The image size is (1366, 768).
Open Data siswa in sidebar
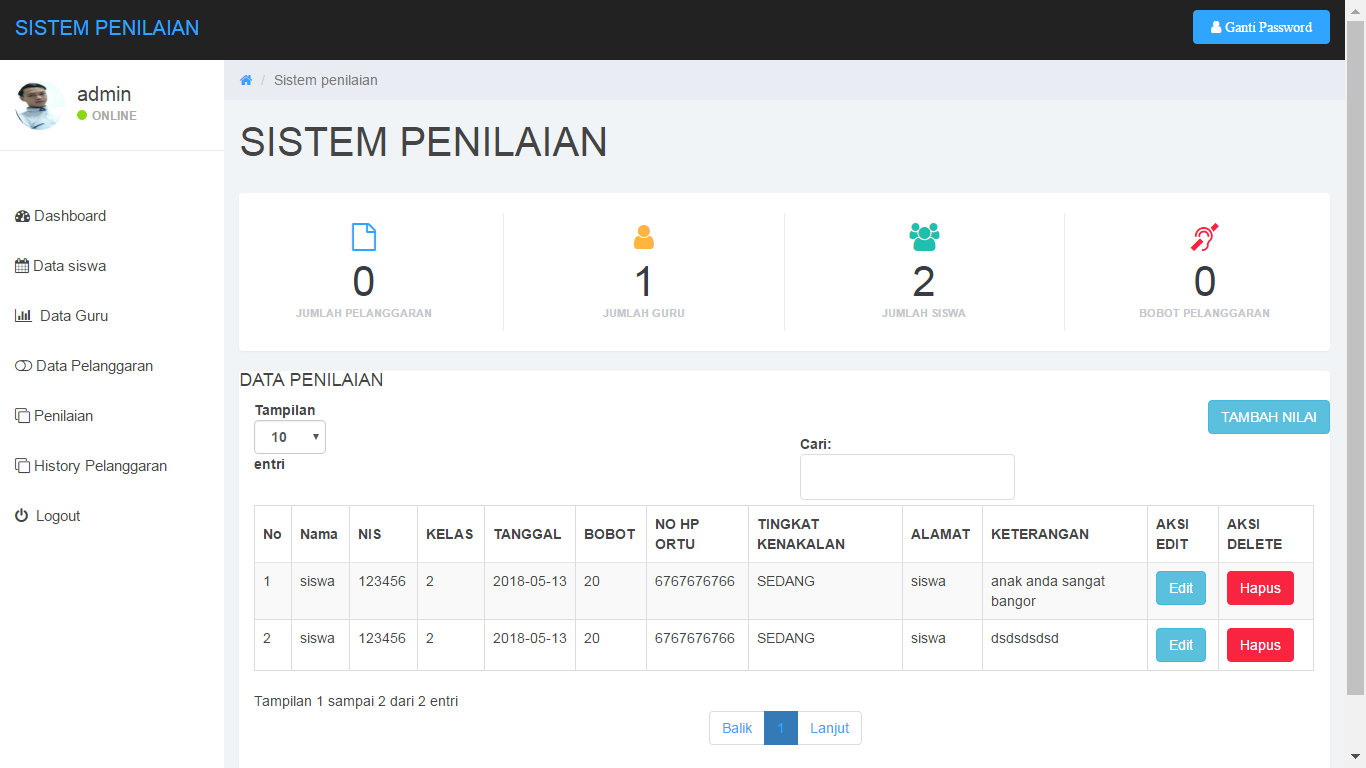(69, 266)
